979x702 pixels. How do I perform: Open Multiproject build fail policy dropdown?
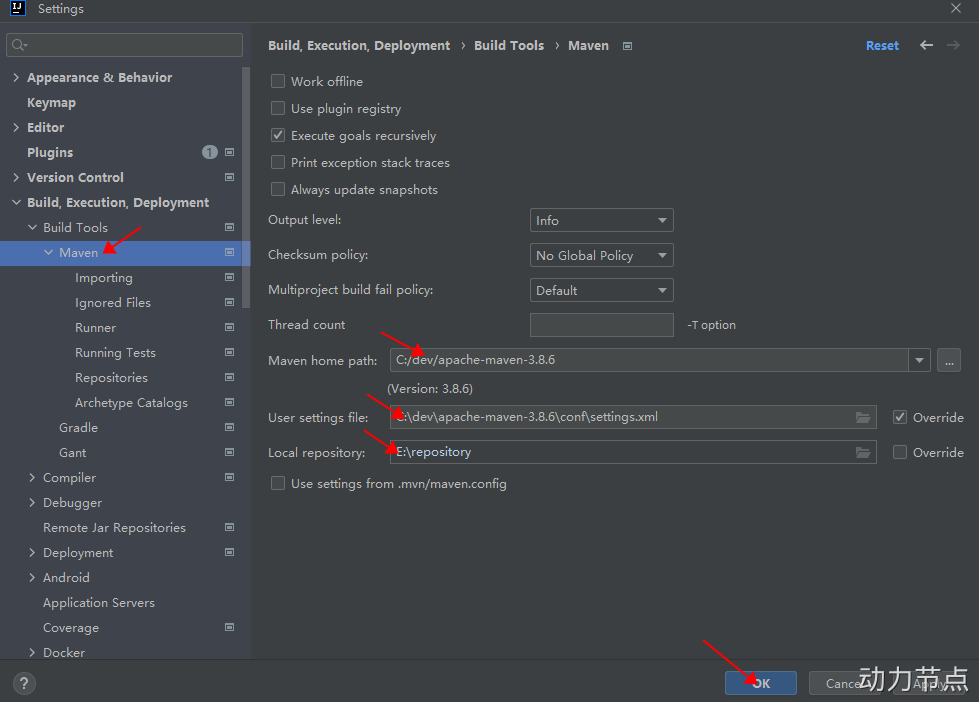pyautogui.click(x=602, y=290)
